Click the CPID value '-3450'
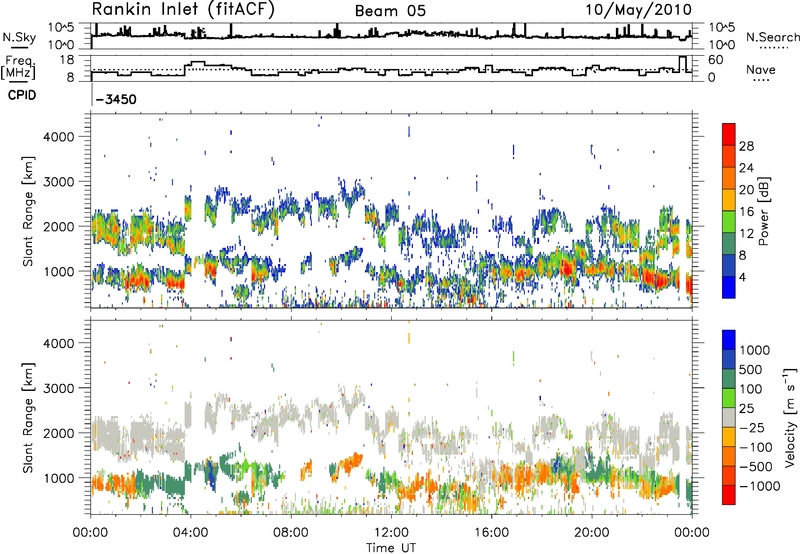Viewport: 800px width, 554px height. click(x=116, y=99)
